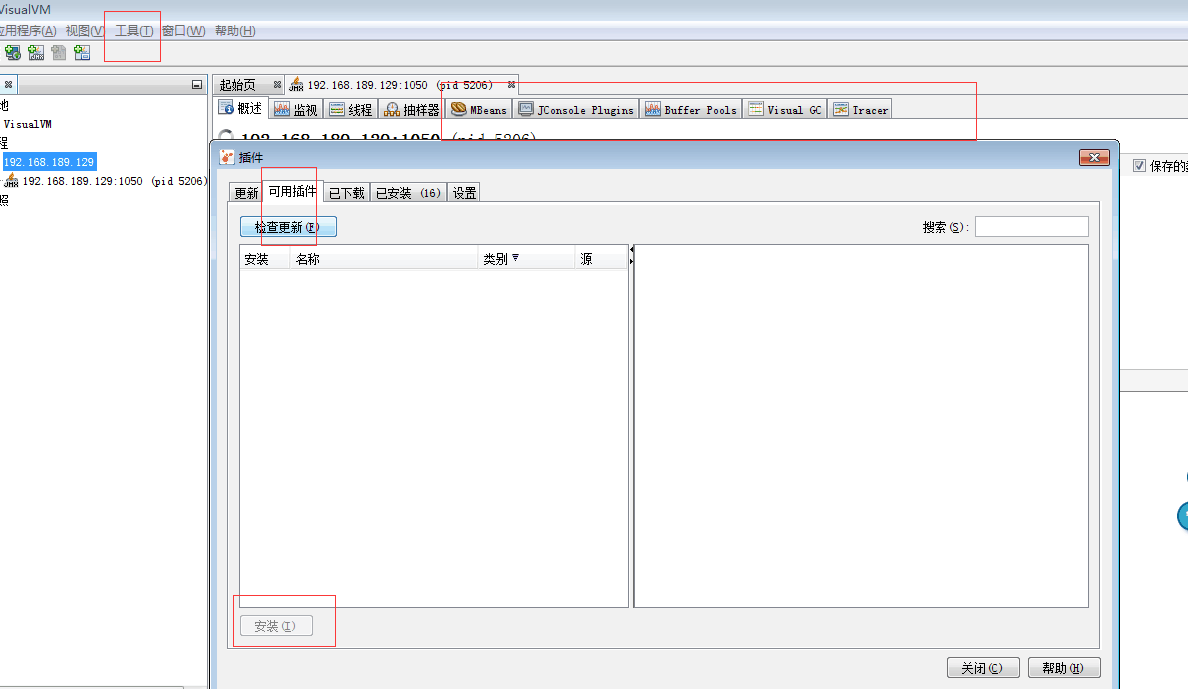The height and width of the screenshot is (689, 1188).
Task: Click the disabled 安装(I) button
Action: [276, 626]
